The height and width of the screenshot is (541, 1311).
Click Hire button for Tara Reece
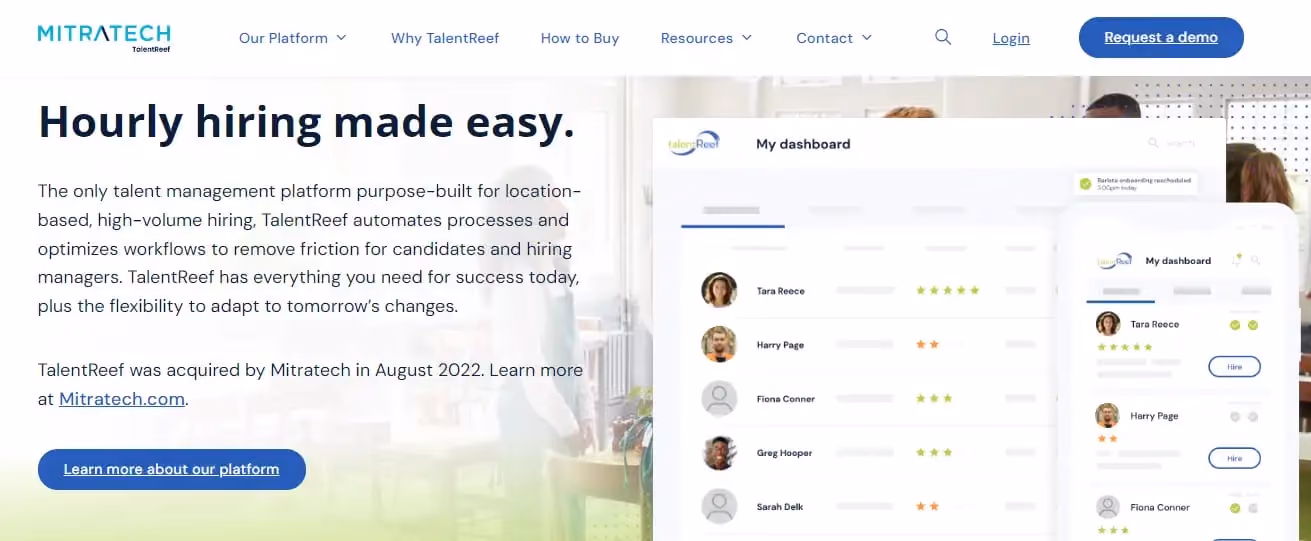1234,367
